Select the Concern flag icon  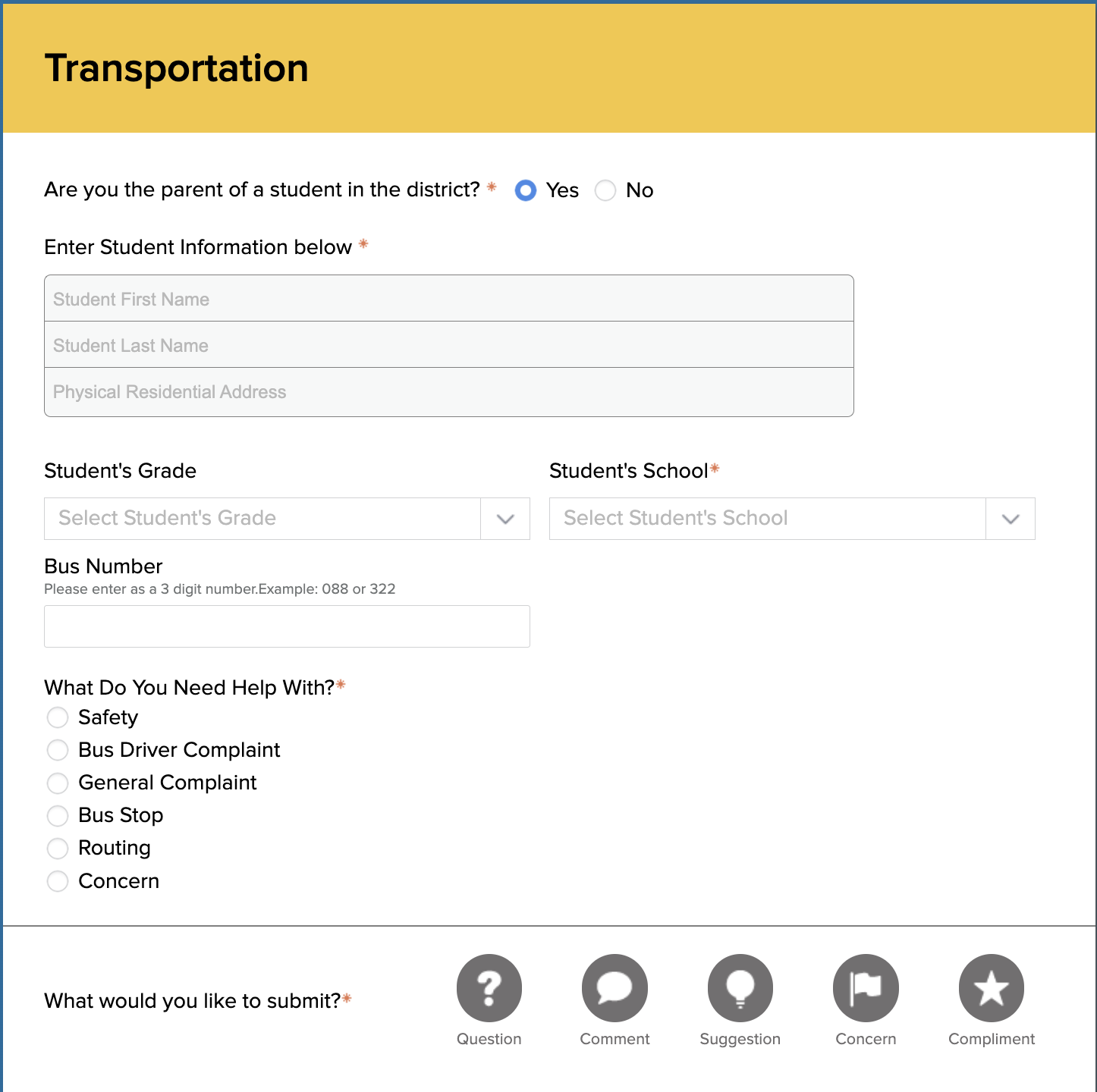coord(865,987)
